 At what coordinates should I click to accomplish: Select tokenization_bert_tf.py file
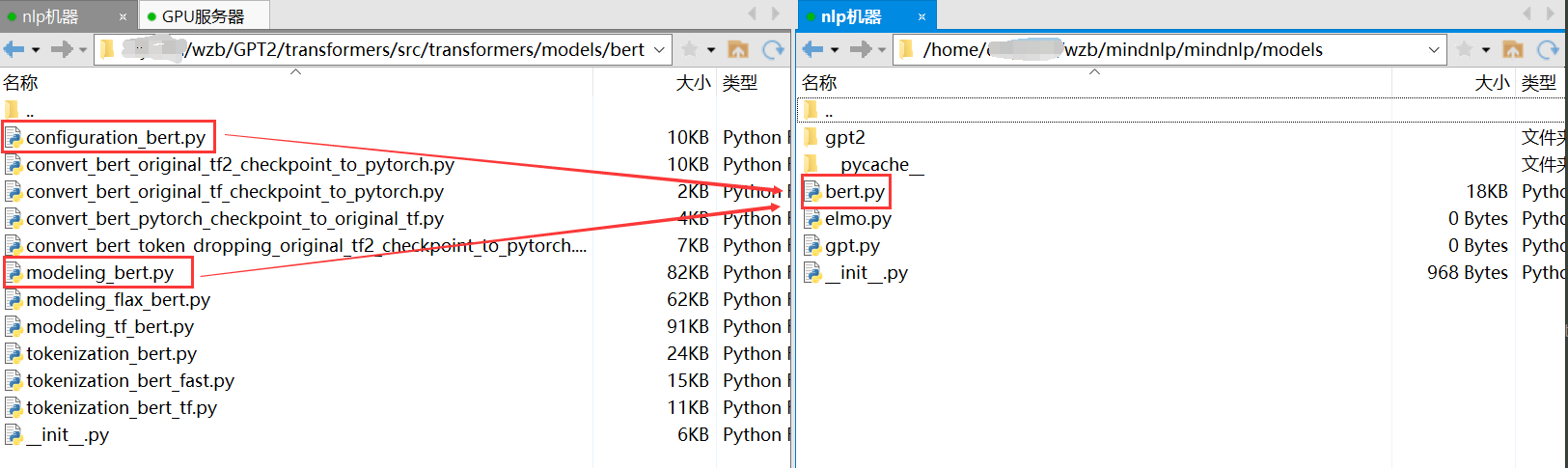click(x=121, y=408)
